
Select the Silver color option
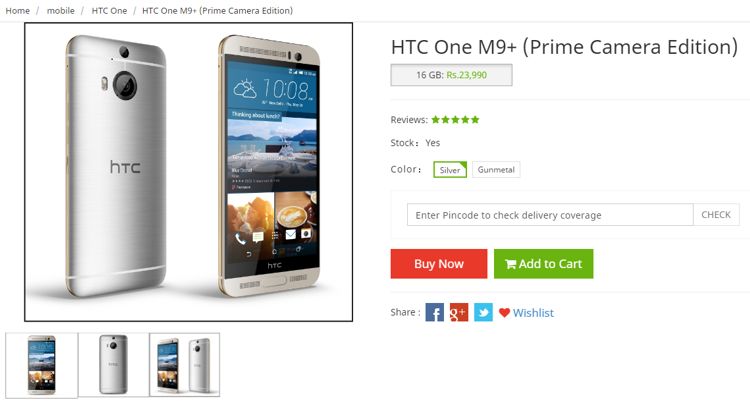(x=450, y=170)
